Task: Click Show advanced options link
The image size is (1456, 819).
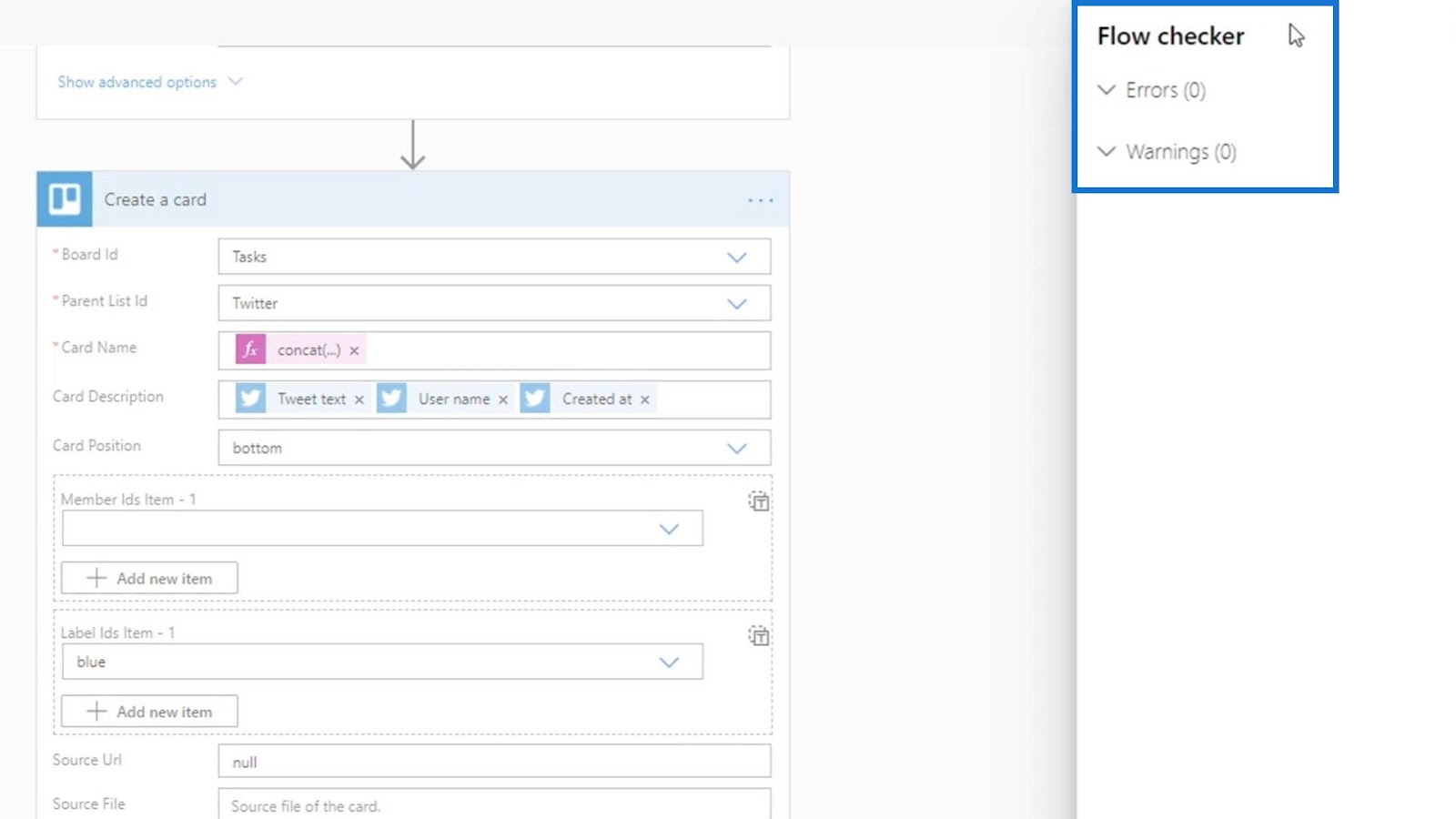Action: 137,82
